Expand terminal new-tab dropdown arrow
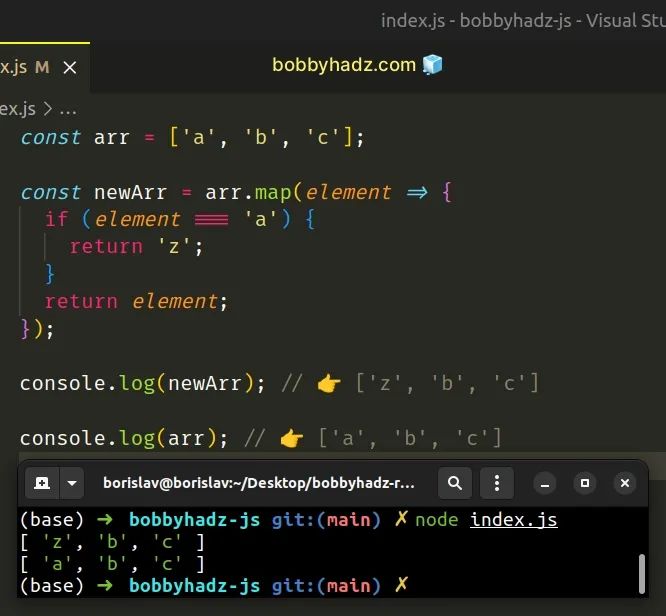The width and height of the screenshot is (666, 616). click(x=72, y=483)
